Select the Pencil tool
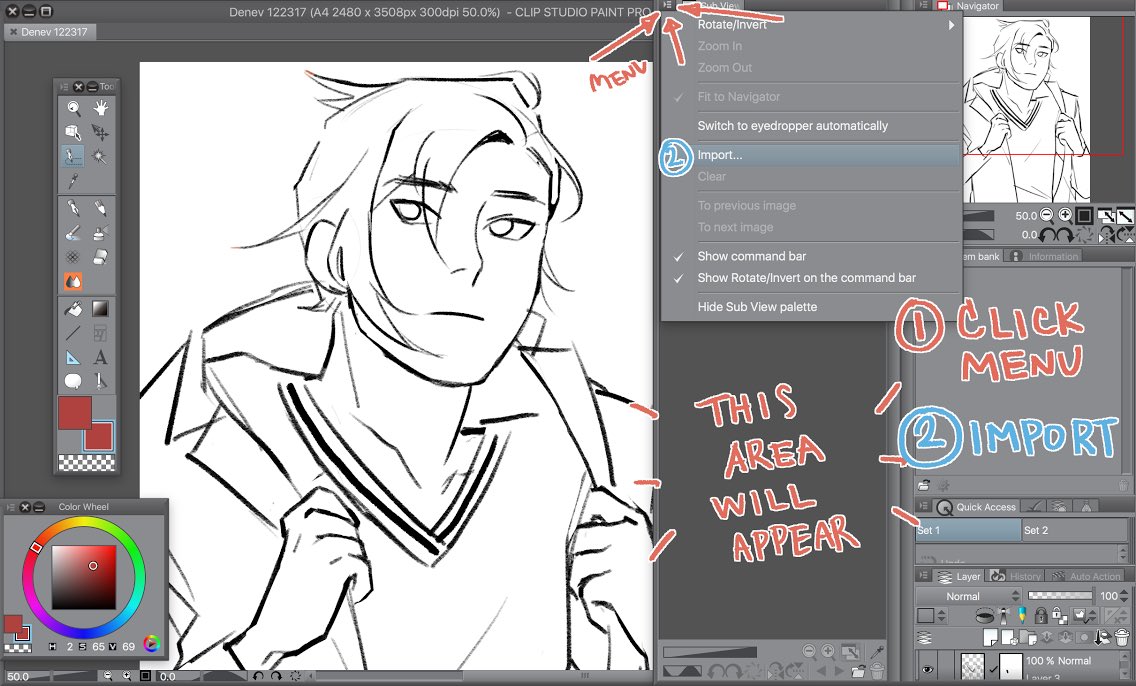This screenshot has height=686, width=1136. point(100,209)
